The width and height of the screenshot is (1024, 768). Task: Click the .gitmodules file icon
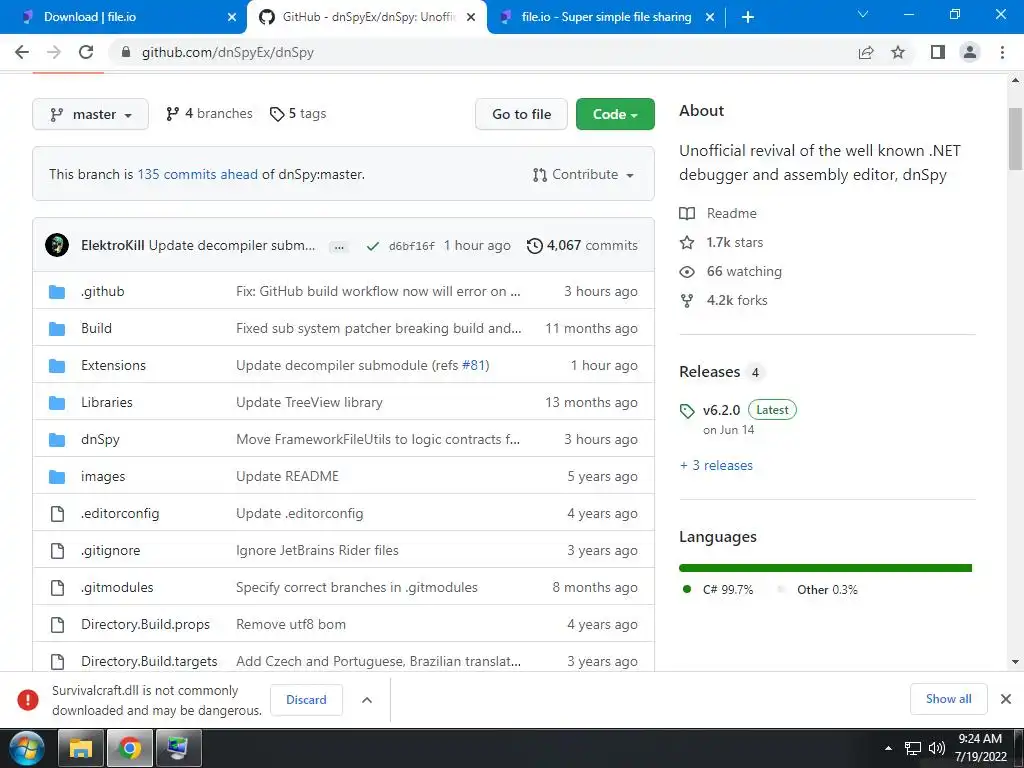57,588
